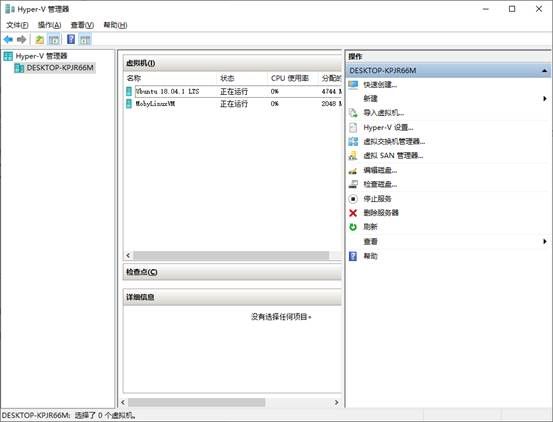Open 虚拟交换机管理器... action
The image size is (553, 422).
click(394, 141)
